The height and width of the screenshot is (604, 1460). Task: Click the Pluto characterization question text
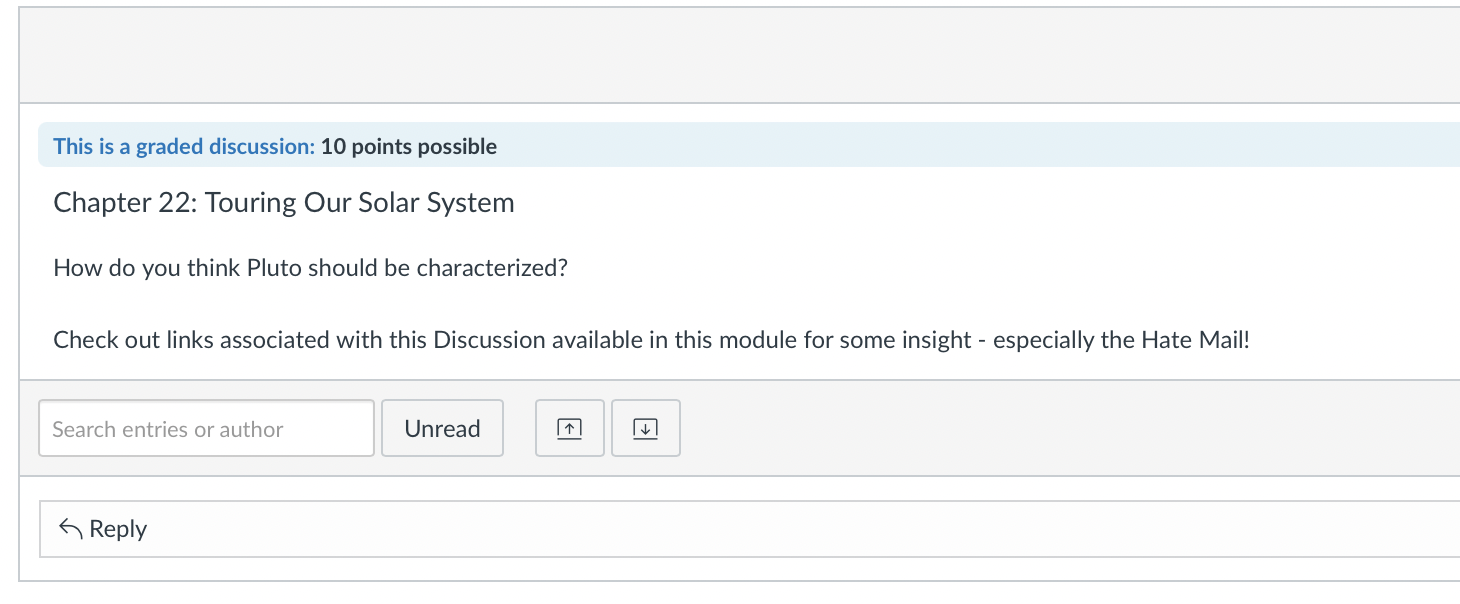tap(310, 268)
